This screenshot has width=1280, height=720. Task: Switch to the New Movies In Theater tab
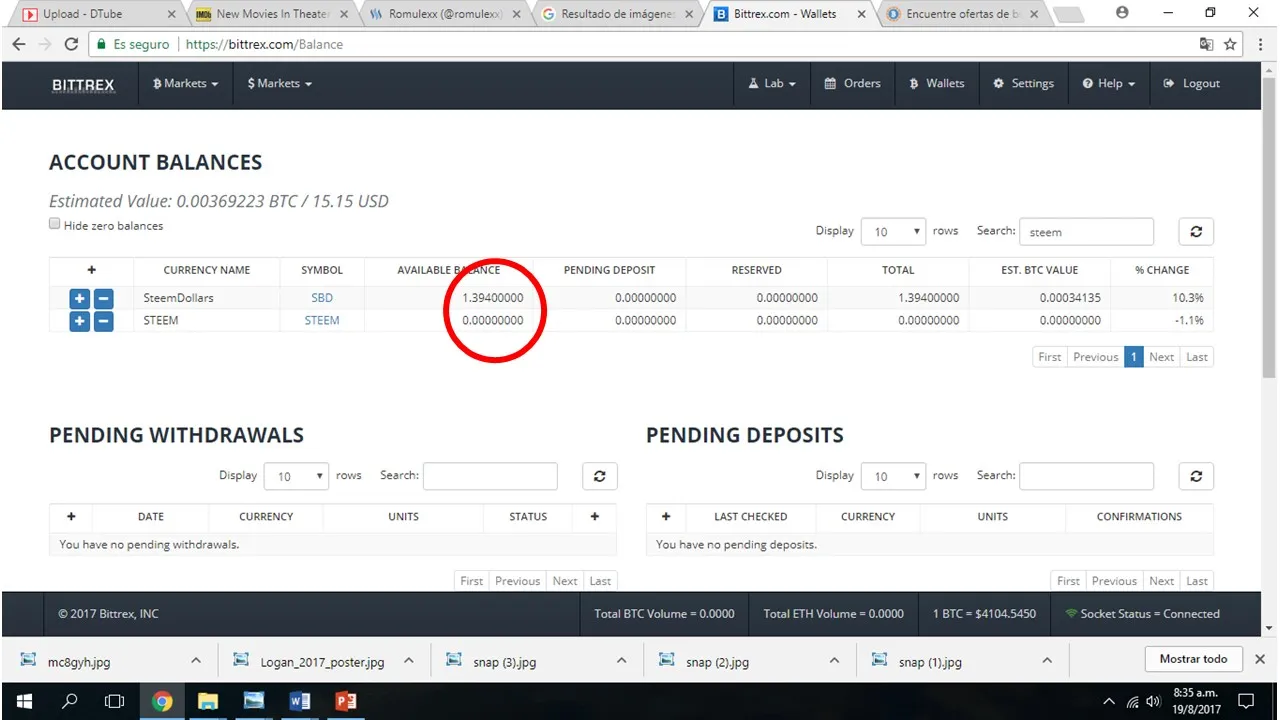click(x=270, y=14)
